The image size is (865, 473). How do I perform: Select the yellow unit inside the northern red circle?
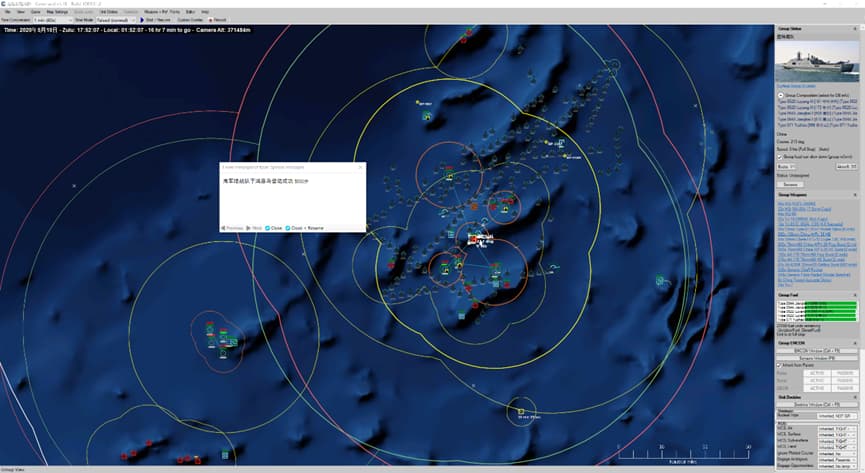450,177
